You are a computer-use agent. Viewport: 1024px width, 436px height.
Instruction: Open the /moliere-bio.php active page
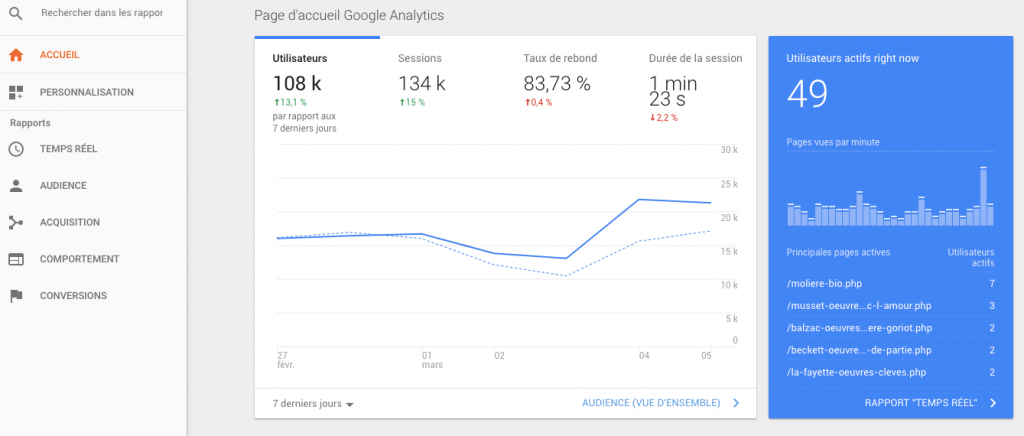click(824, 284)
